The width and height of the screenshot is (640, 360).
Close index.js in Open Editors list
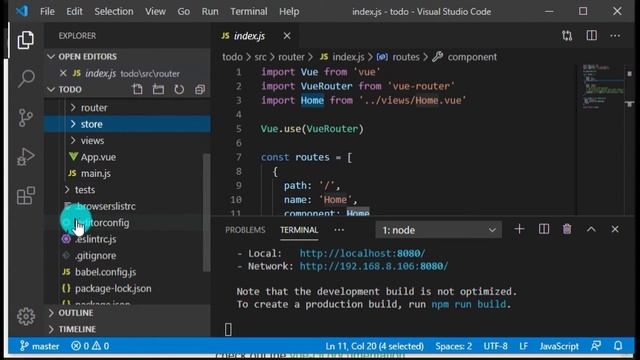[x=63, y=73]
